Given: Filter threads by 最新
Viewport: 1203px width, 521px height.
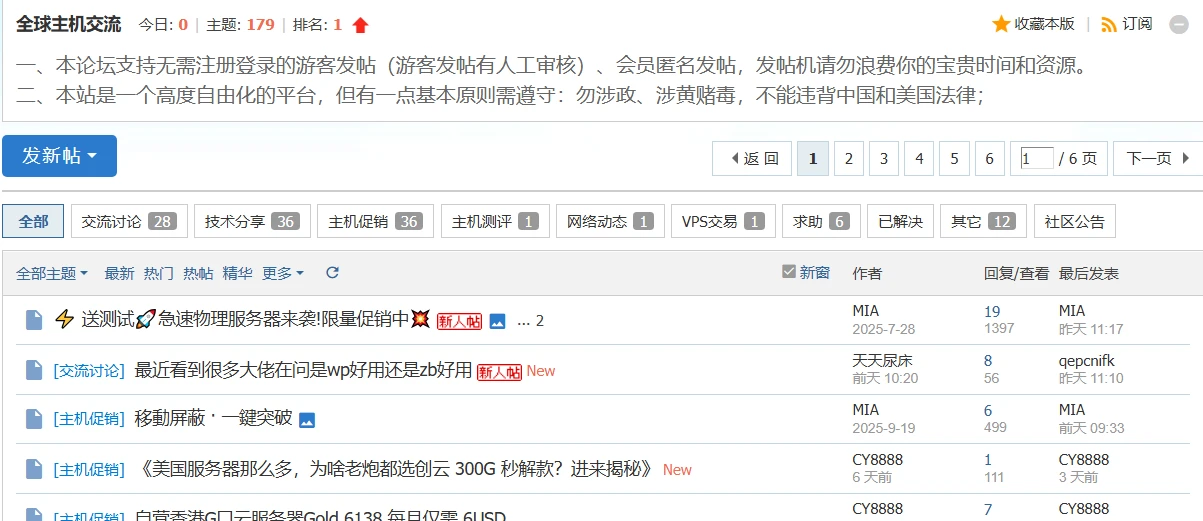Looking at the screenshot, I should pos(119,273).
